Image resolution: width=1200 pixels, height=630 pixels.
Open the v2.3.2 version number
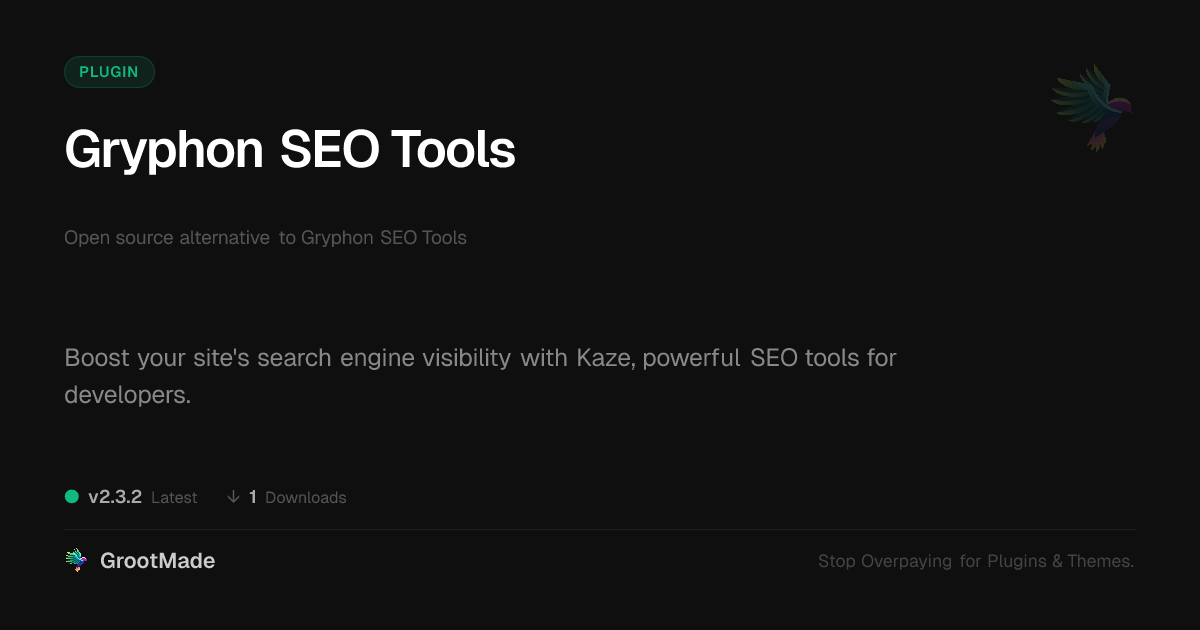pos(115,497)
